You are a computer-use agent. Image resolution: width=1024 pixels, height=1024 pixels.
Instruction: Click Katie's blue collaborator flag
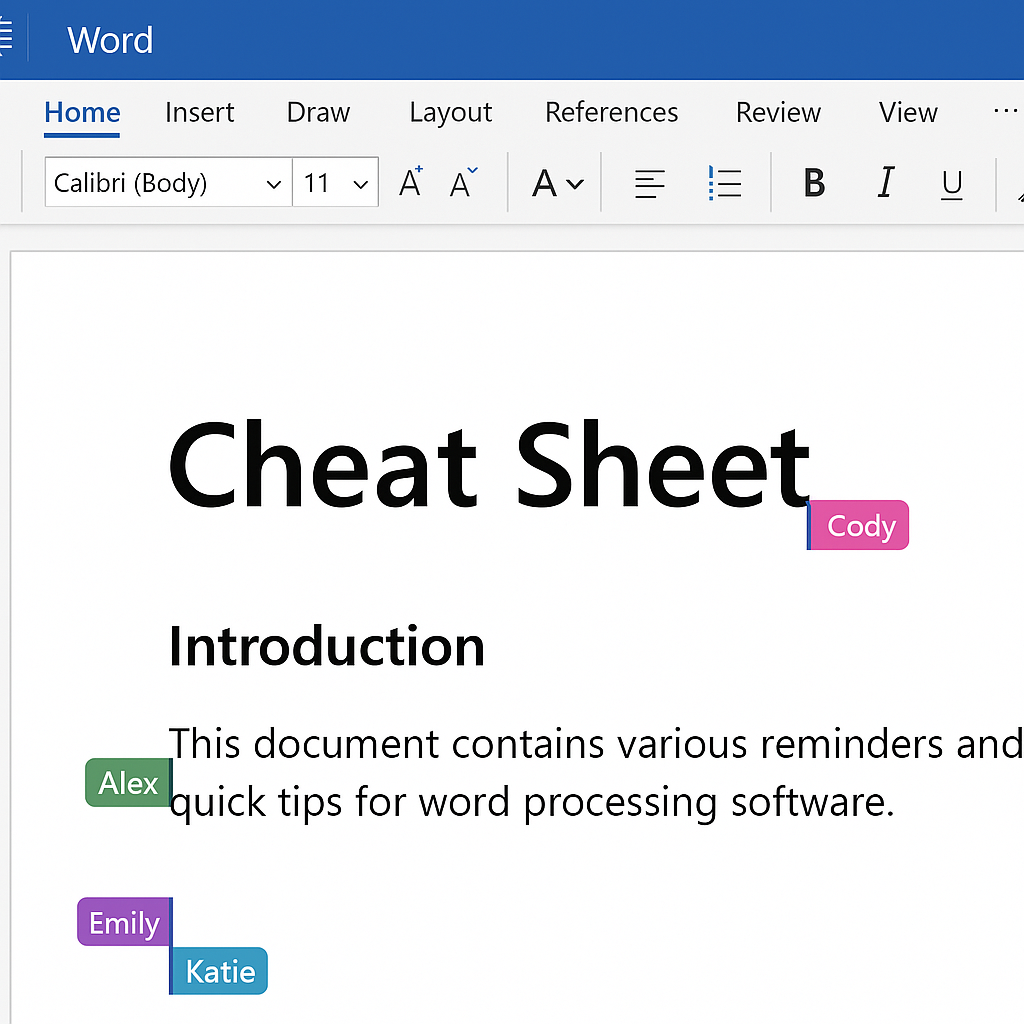tap(219, 971)
